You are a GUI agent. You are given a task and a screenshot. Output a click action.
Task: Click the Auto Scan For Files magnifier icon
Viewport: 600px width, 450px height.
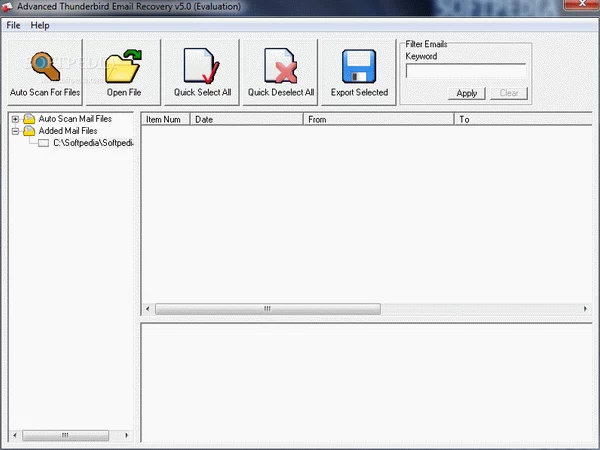point(45,67)
